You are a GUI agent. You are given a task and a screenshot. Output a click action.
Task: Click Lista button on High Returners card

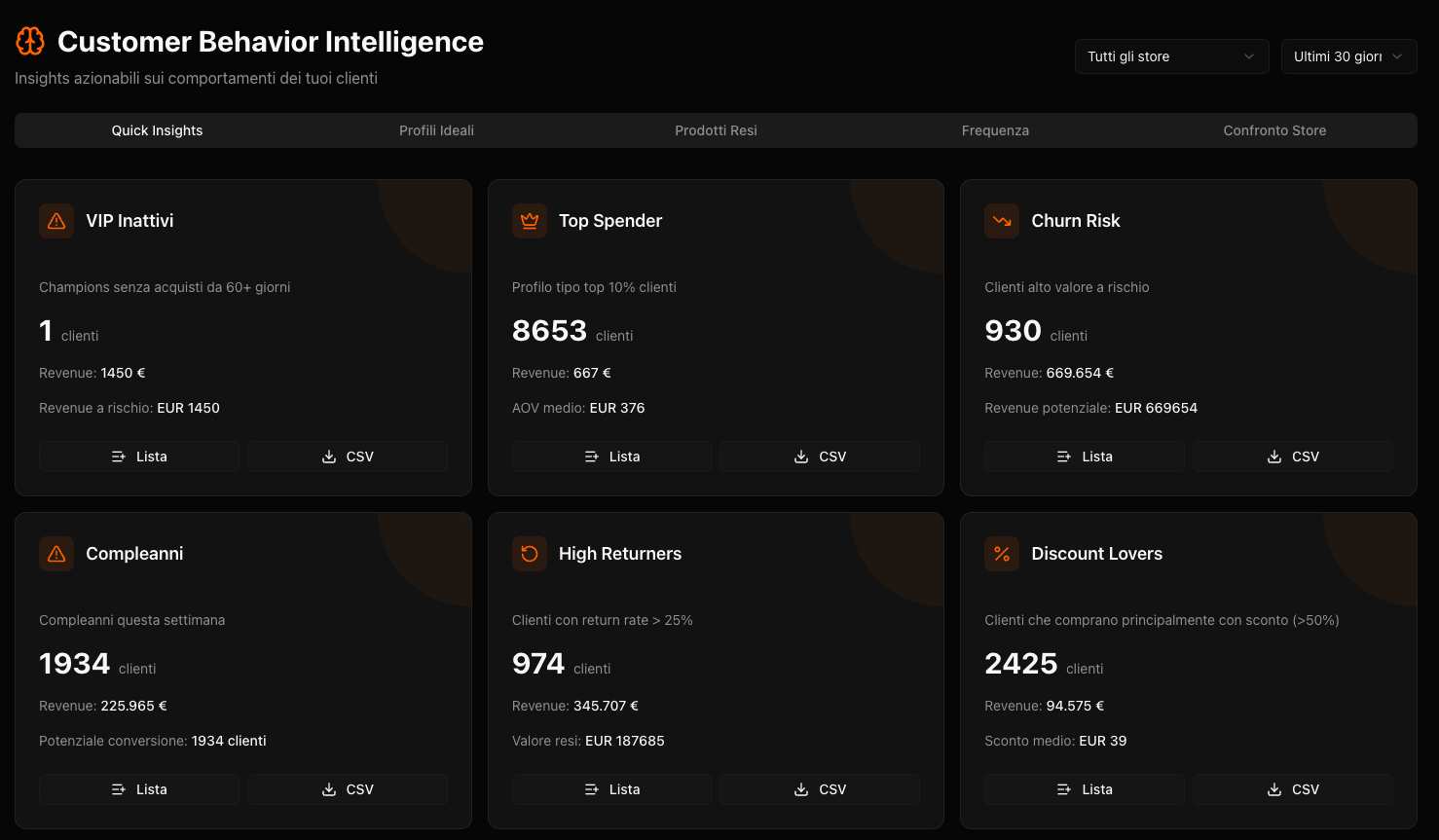(x=611, y=788)
